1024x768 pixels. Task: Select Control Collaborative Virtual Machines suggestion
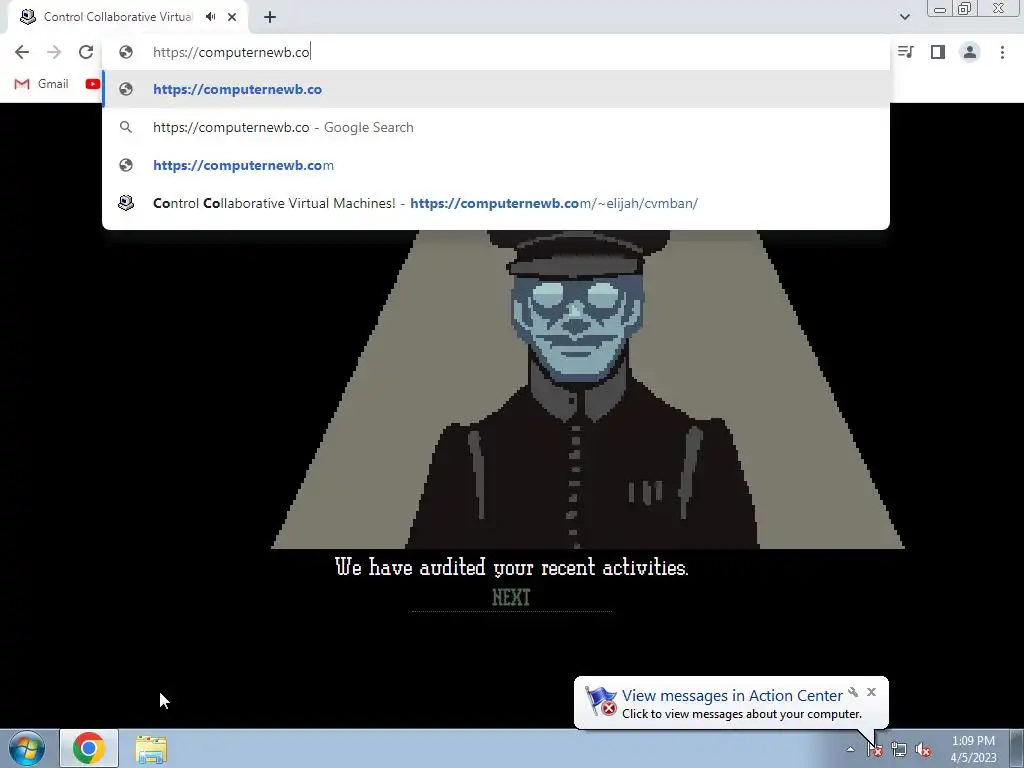tap(496, 203)
